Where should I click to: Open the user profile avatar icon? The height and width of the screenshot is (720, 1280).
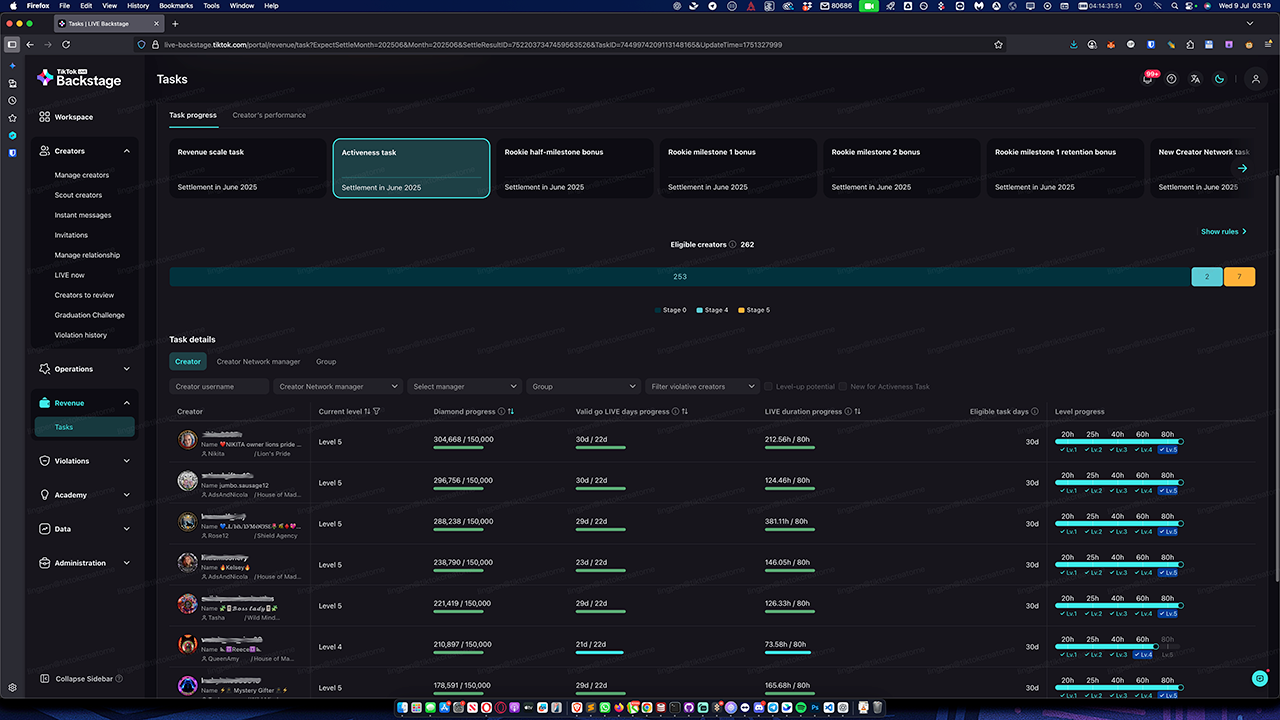tap(1256, 80)
